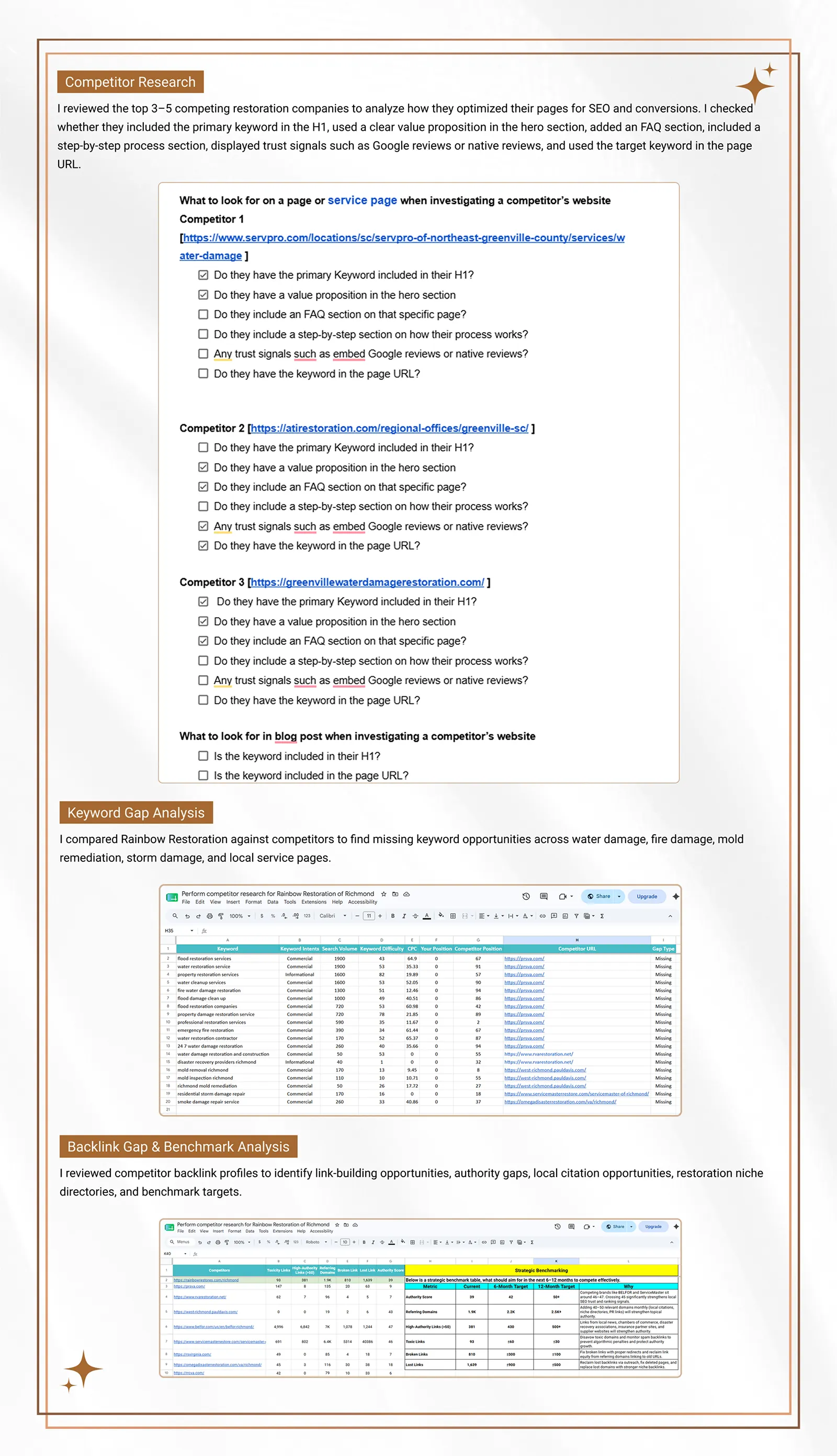This screenshot has height=1456, width=837.
Task: Open horizontal align dropdown in Keyword sheet
Action: tap(483, 916)
